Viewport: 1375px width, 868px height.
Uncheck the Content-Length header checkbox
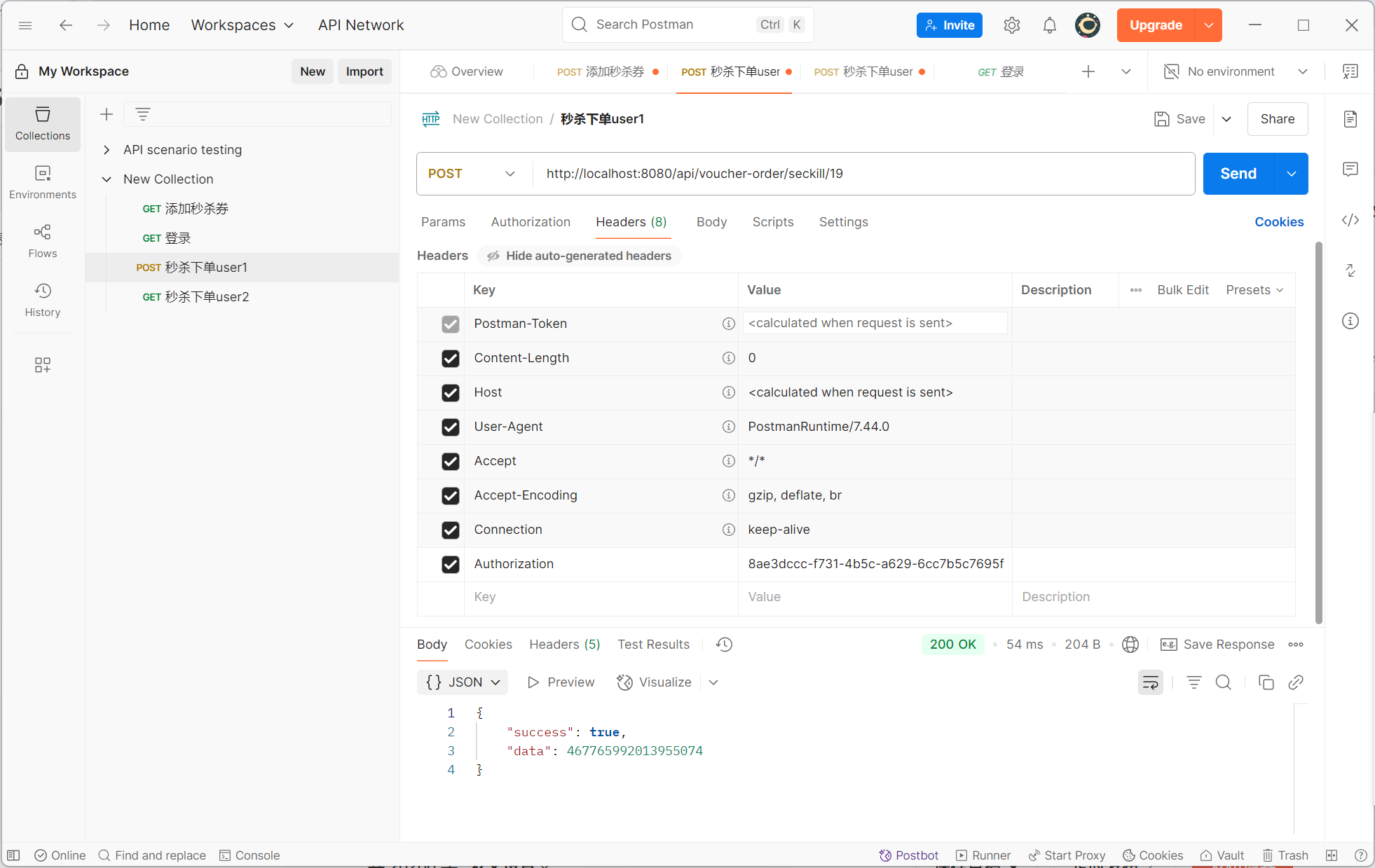450,358
